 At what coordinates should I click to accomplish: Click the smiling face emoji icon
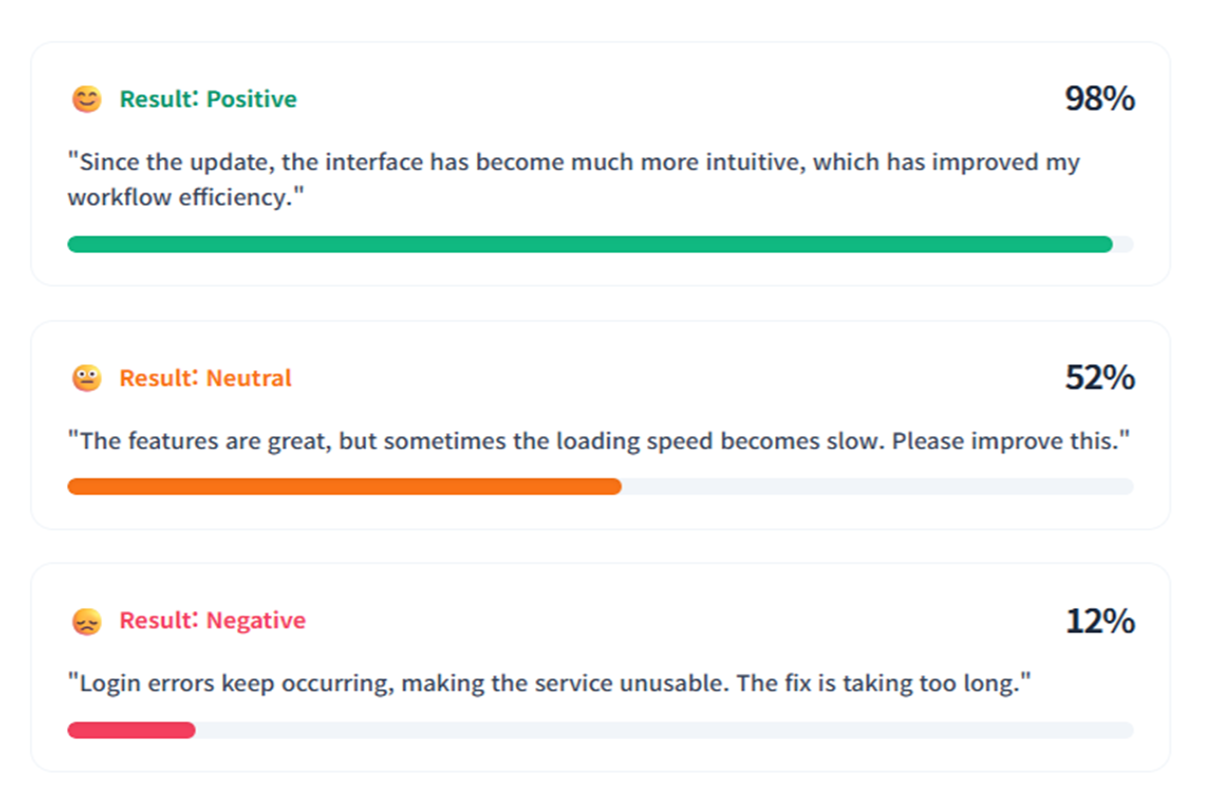click(x=87, y=99)
